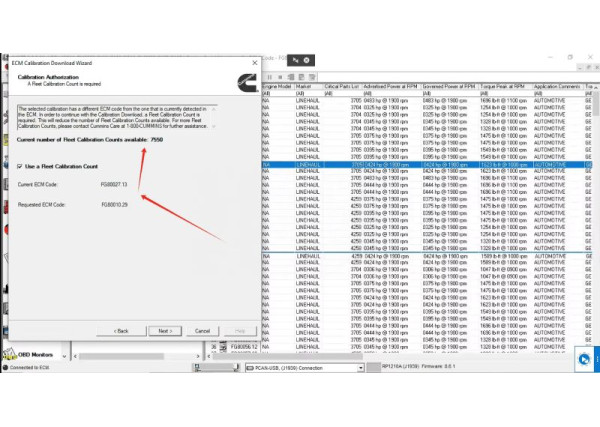Cancel the ECM Calibration Download Wizard
This screenshot has height=427, width=600.
[202, 330]
